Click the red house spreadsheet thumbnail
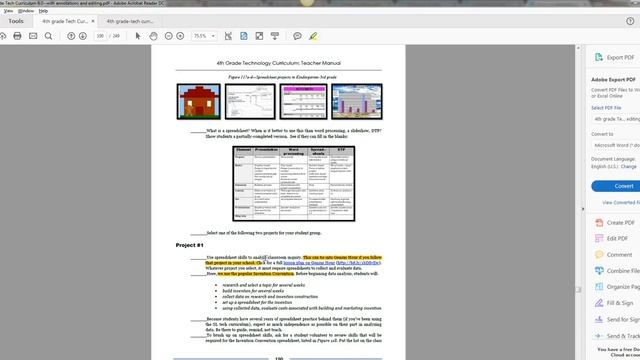 198,101
